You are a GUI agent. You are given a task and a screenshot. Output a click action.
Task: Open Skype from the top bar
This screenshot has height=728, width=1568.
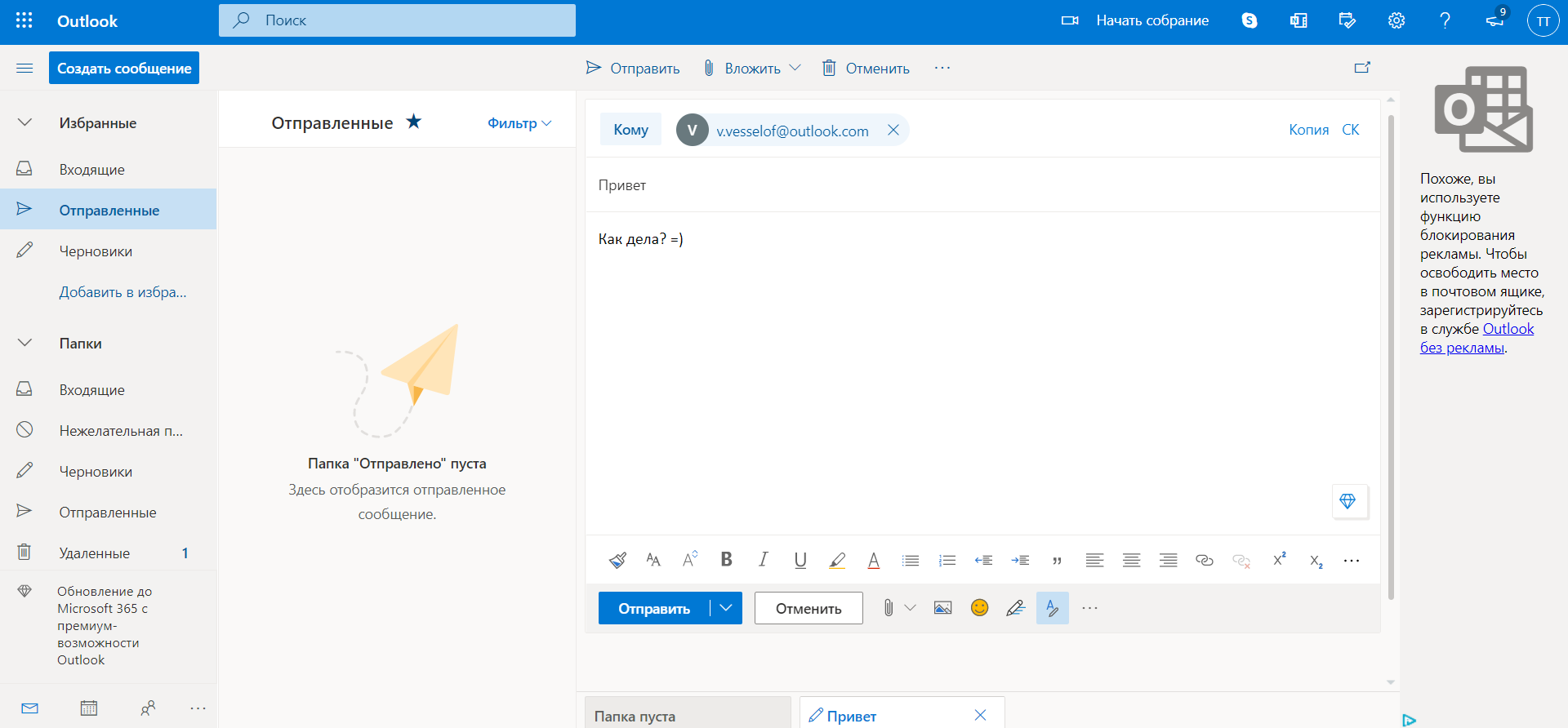[x=1249, y=20]
